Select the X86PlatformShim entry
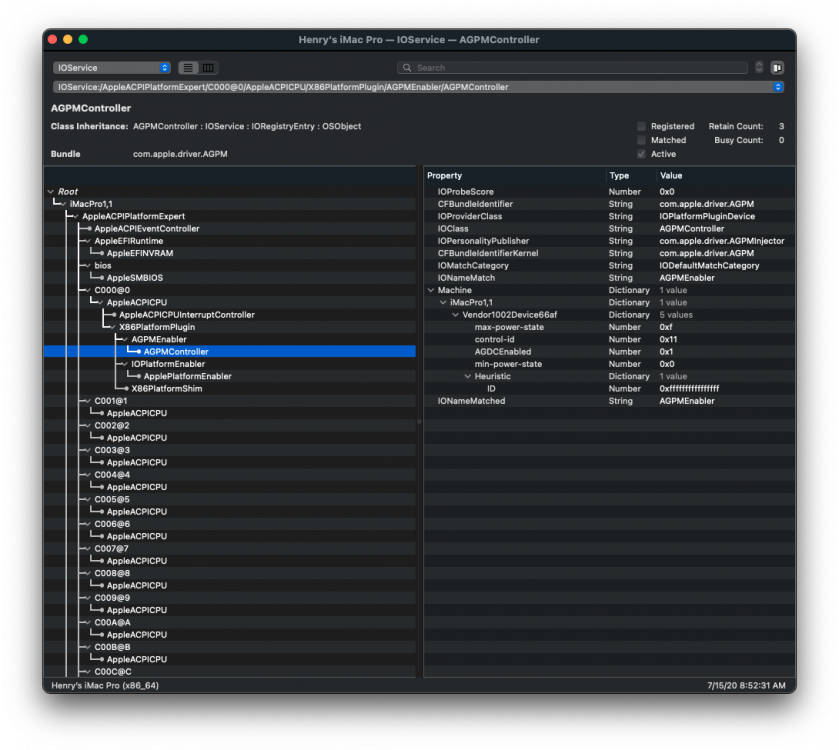 coord(166,388)
